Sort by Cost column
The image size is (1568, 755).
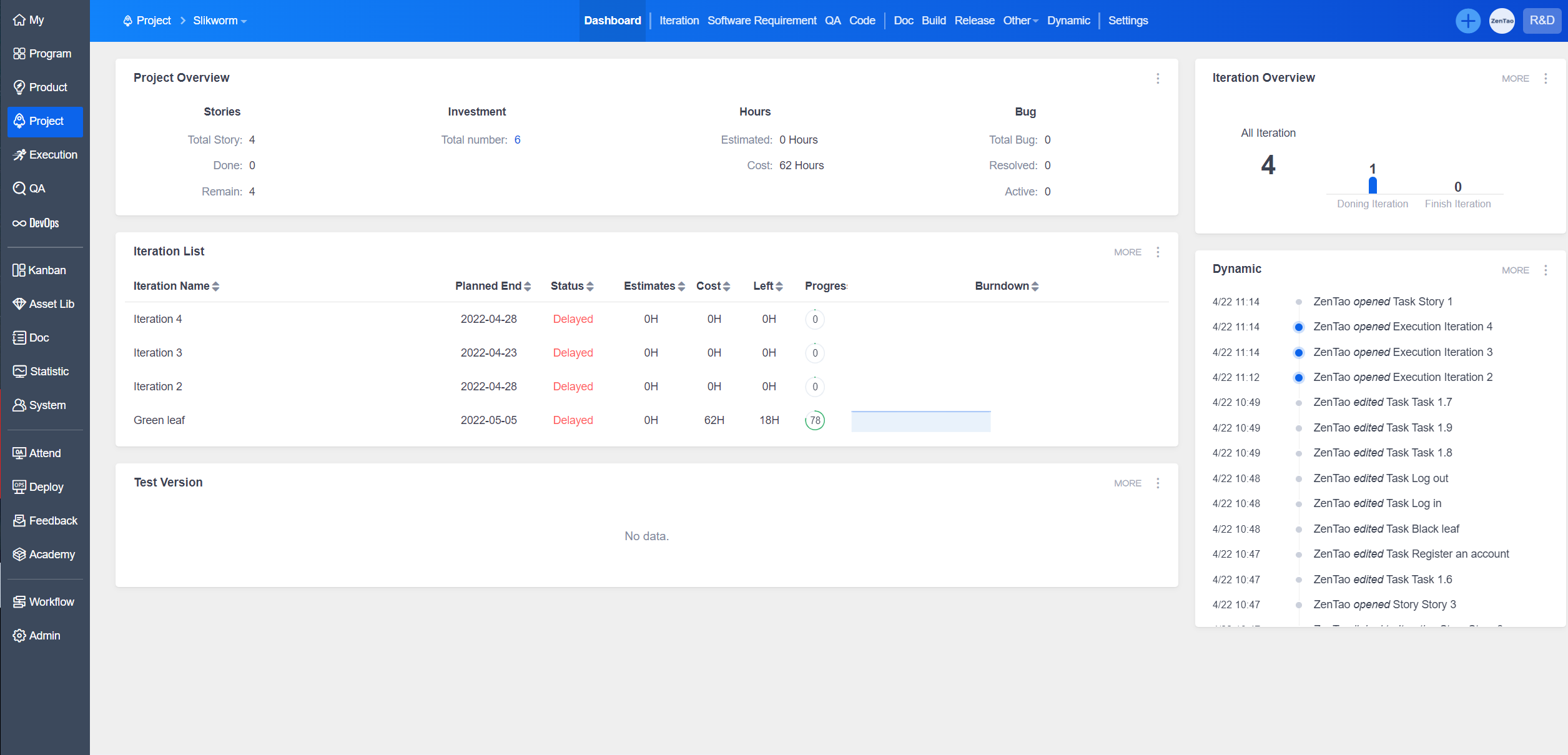[713, 286]
